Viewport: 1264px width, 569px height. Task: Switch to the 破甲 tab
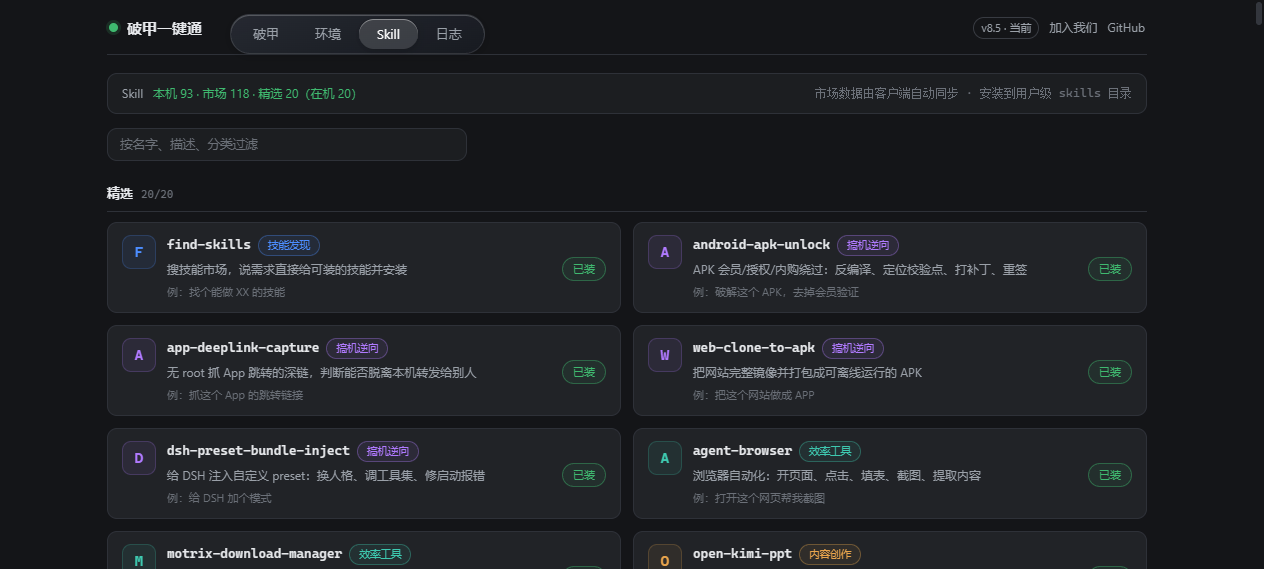click(266, 34)
